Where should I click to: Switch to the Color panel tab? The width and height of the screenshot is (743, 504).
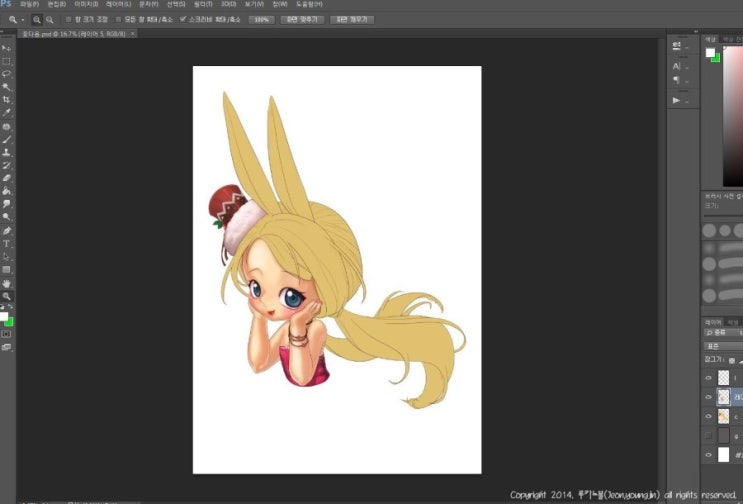coord(710,39)
